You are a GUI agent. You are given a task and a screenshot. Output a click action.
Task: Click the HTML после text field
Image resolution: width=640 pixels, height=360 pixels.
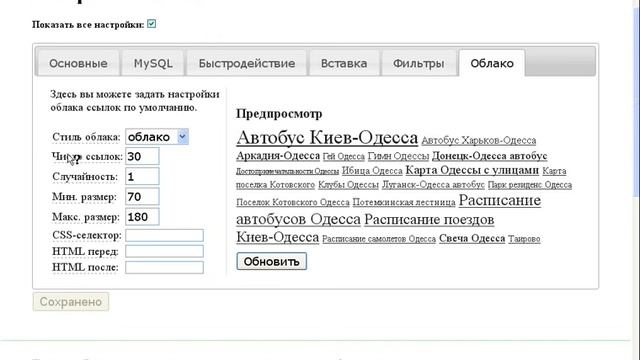164,267
